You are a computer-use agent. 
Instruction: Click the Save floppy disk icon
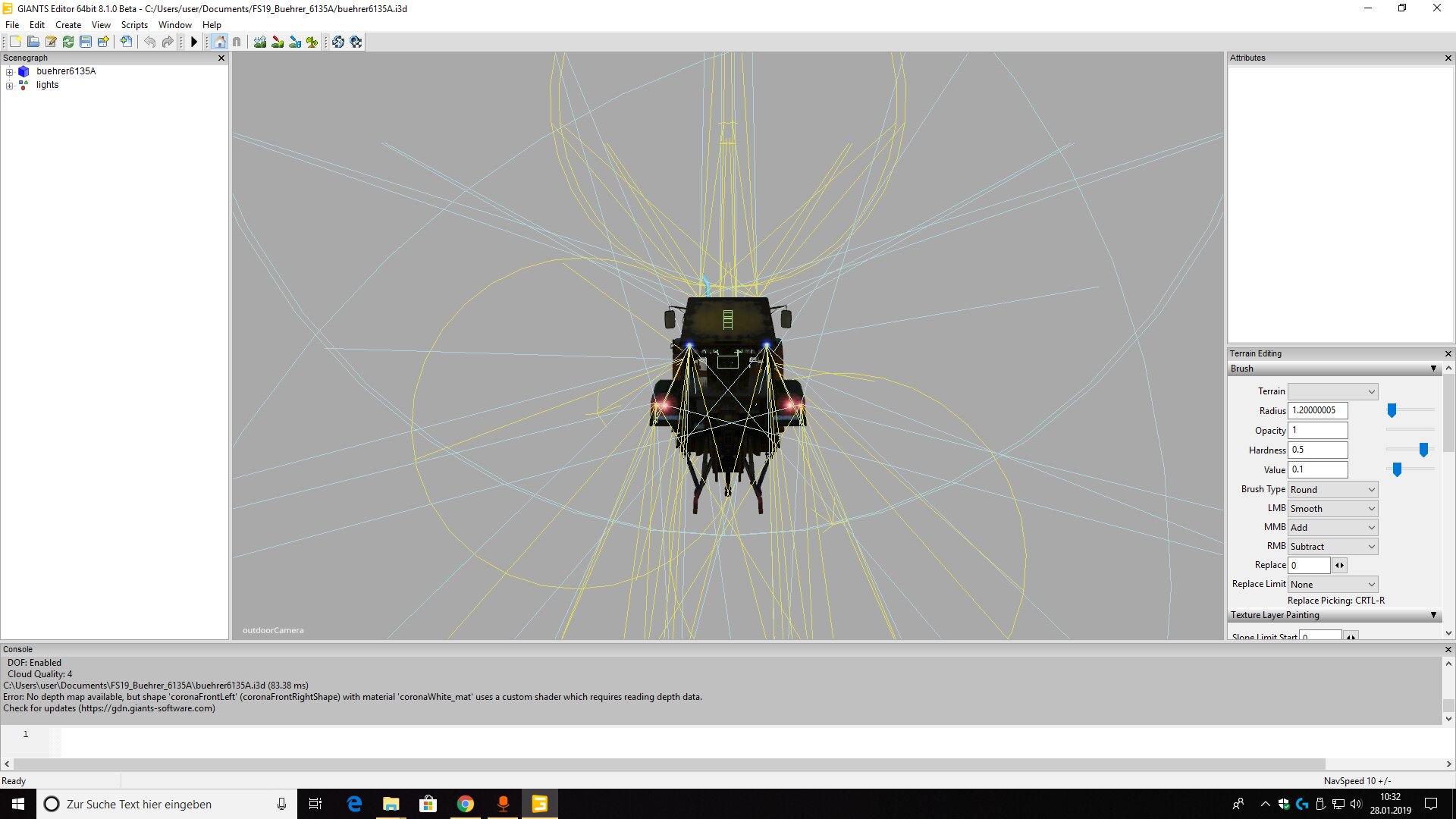(x=86, y=42)
